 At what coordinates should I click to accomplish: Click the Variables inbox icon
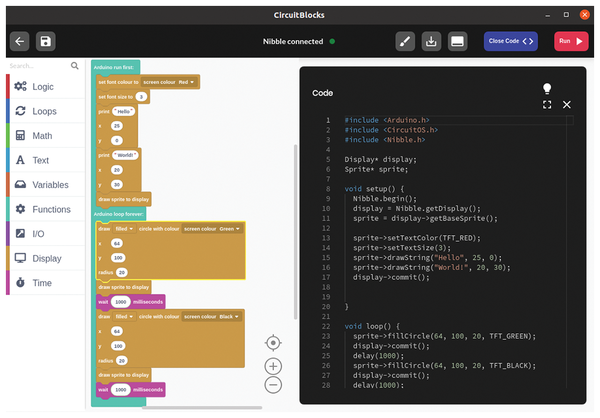(x=20, y=185)
